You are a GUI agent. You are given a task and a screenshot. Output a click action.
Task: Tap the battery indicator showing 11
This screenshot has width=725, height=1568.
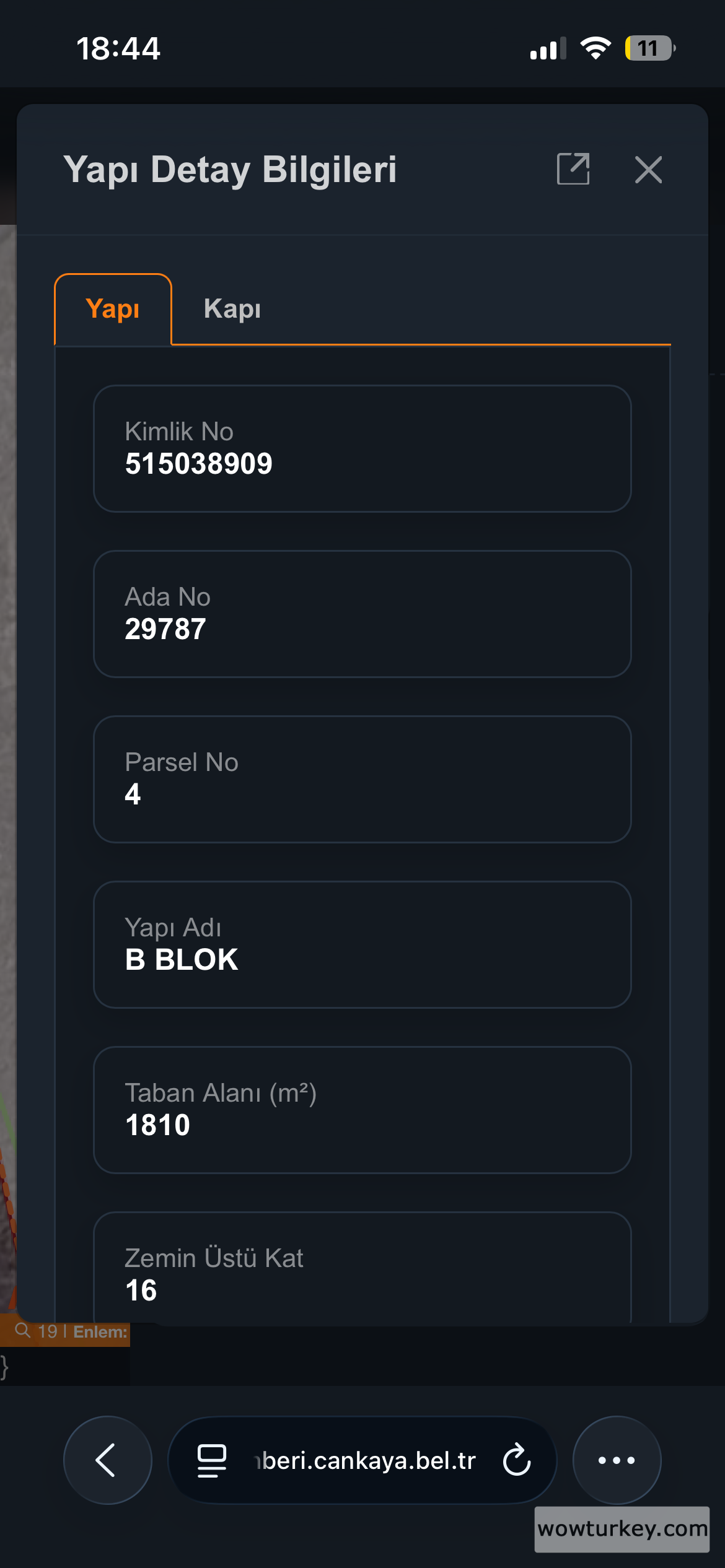click(x=649, y=48)
